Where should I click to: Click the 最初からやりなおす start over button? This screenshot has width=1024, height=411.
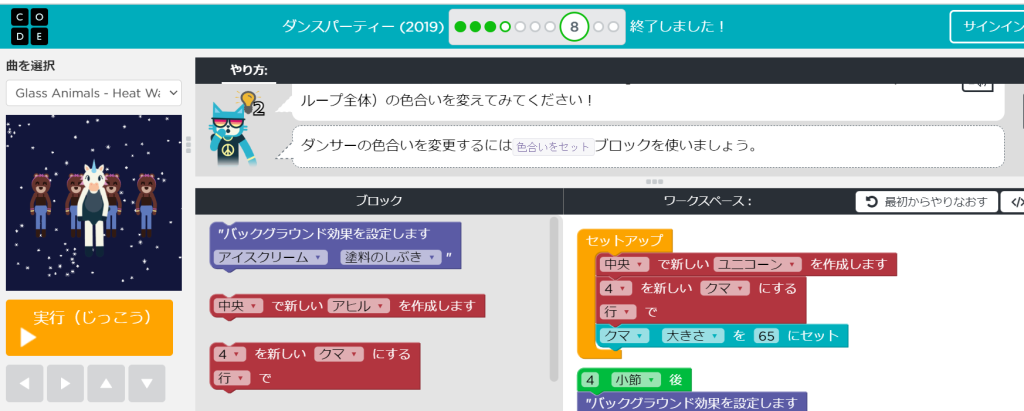pos(926,202)
